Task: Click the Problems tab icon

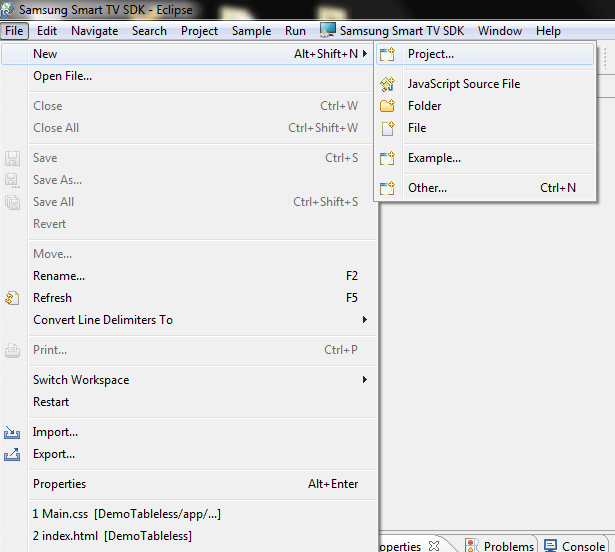Action: [472, 545]
